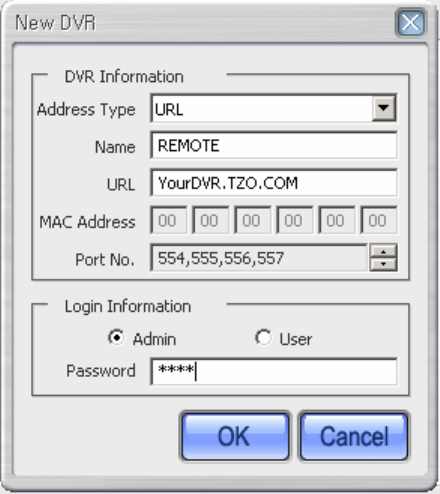Close the New DVR dialog window

click(x=410, y=23)
